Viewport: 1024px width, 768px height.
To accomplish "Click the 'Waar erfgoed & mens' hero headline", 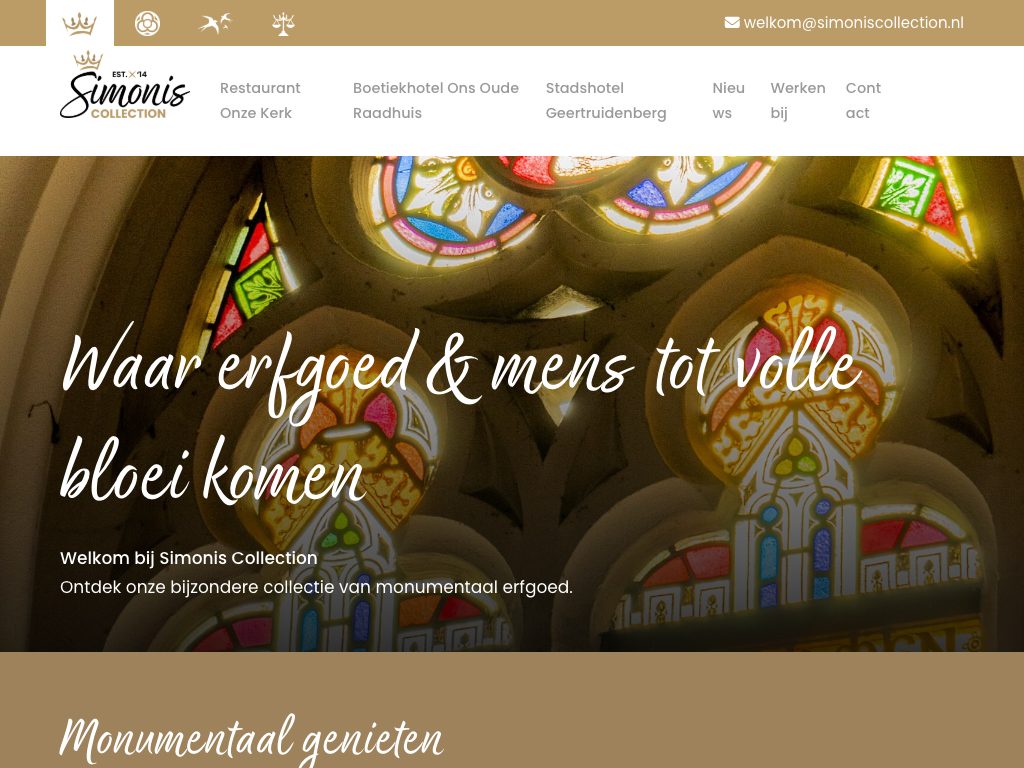I will click(x=460, y=415).
